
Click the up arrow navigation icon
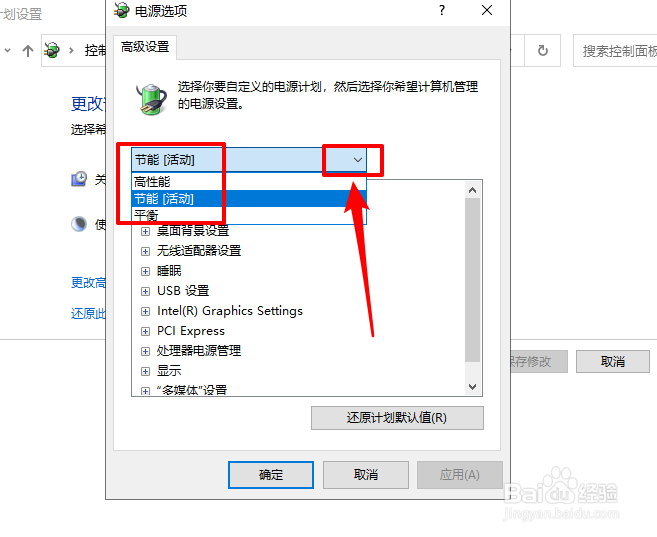click(28, 51)
